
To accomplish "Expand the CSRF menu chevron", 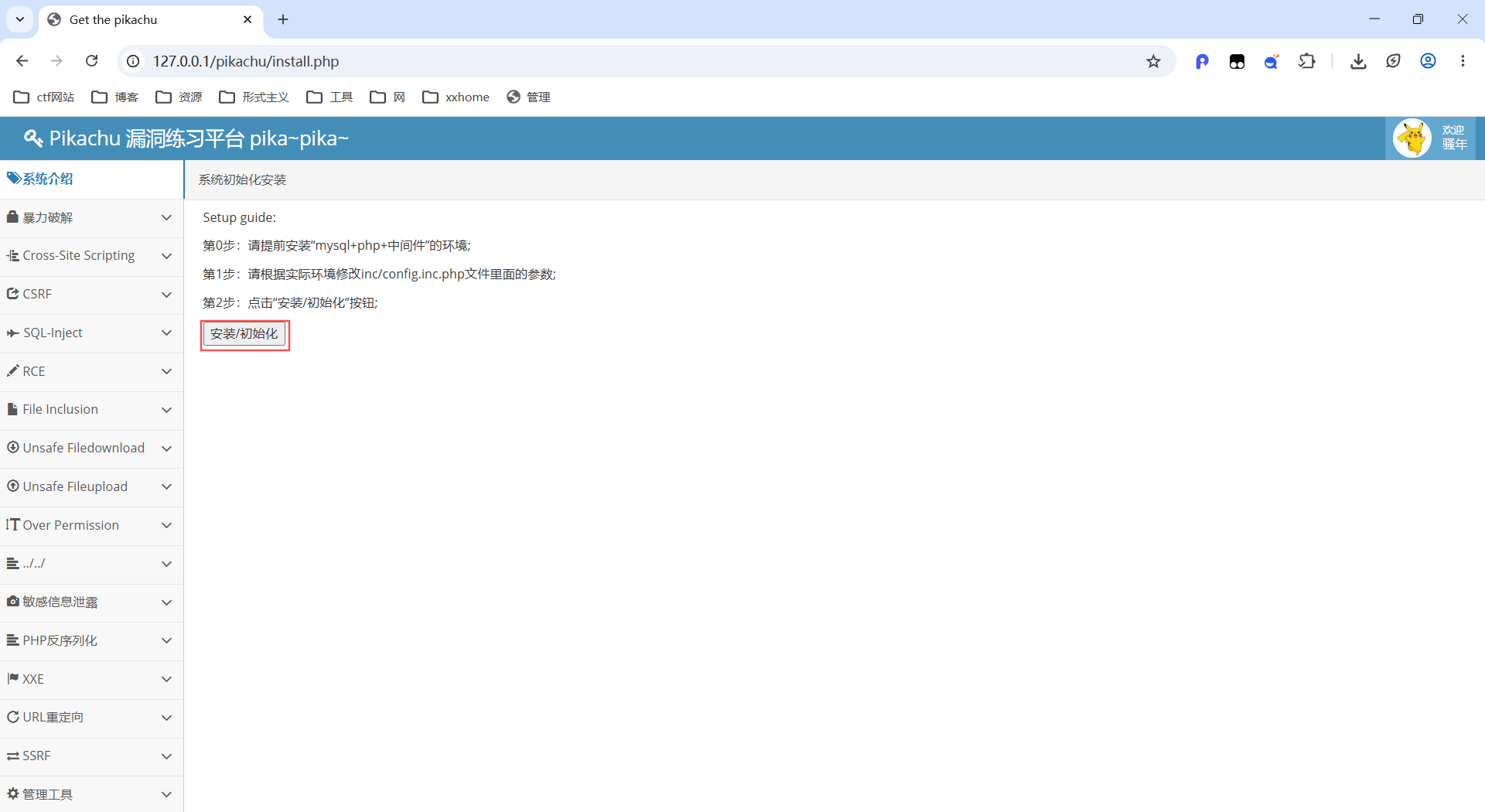I will (x=166, y=295).
